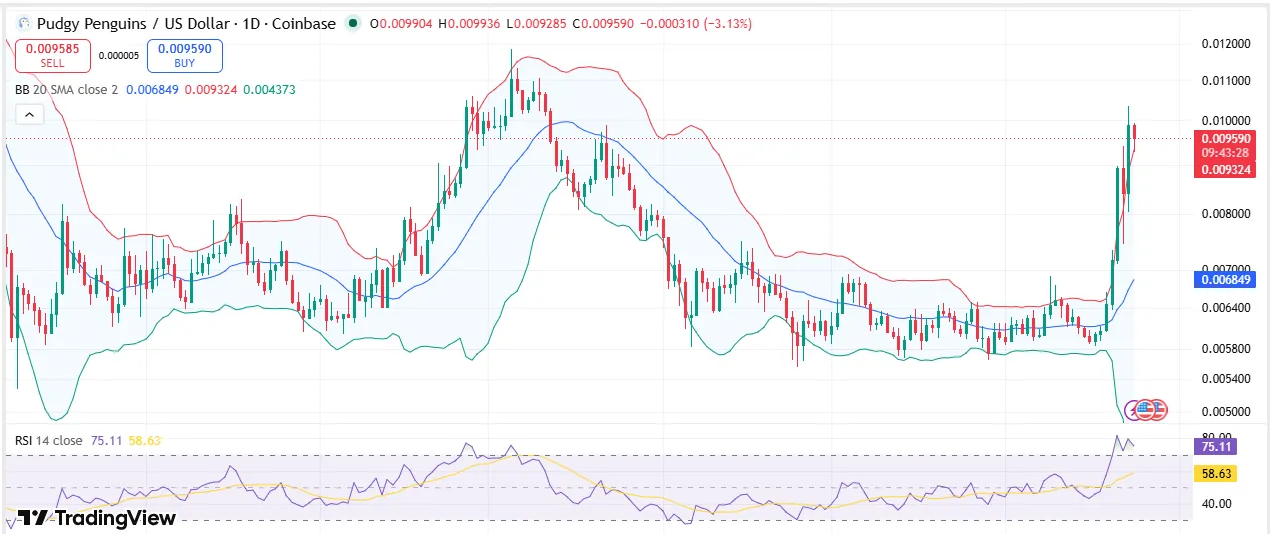Click the high value H0.009936

469,23
